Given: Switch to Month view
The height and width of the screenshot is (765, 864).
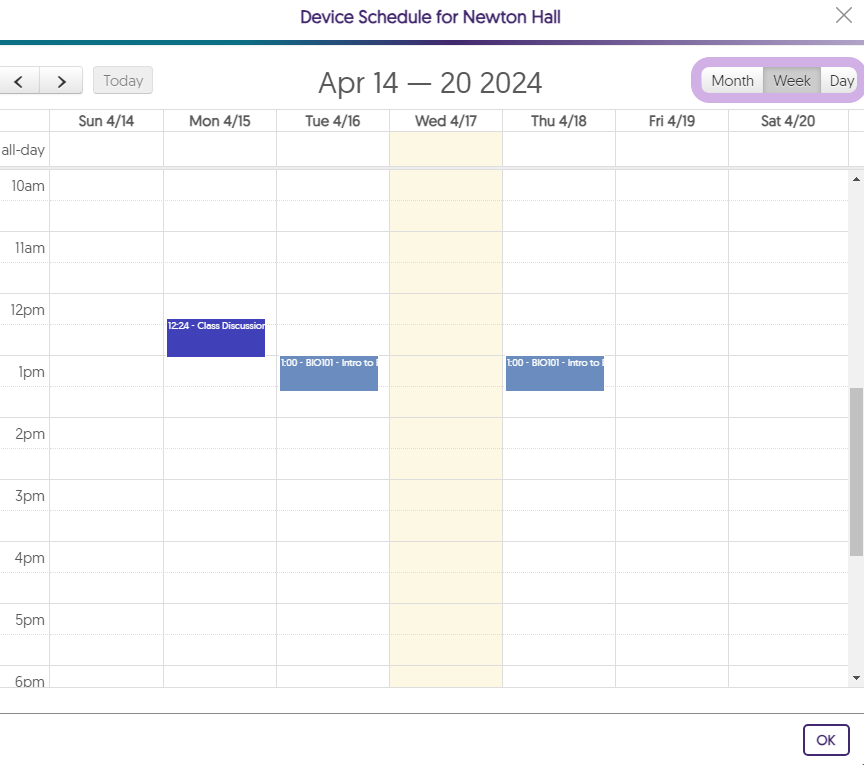Looking at the screenshot, I should pos(732,81).
